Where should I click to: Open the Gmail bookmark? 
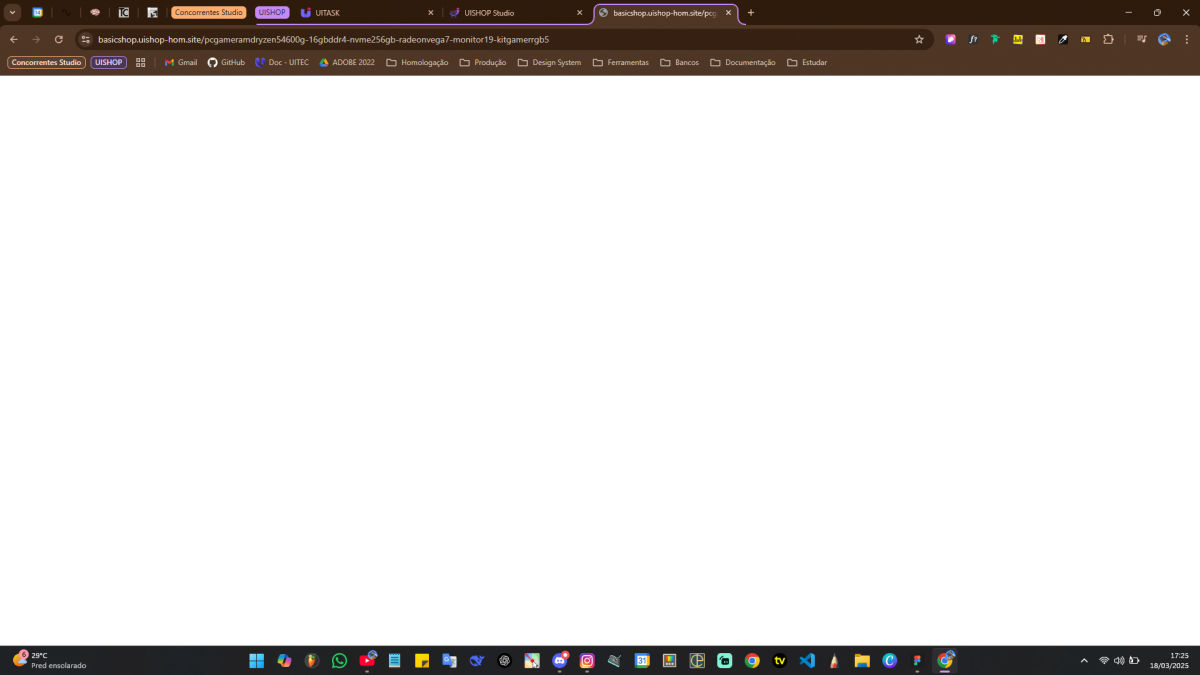[181, 62]
